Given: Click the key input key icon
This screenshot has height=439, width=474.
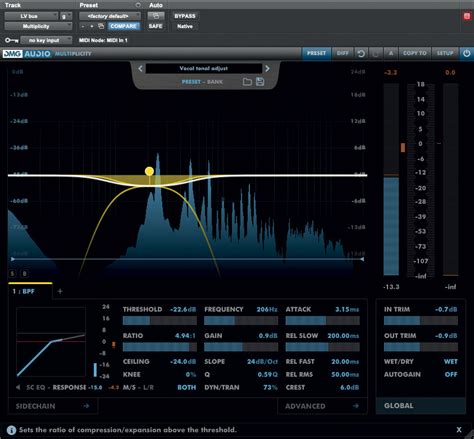Looking at the screenshot, I should [11, 40].
